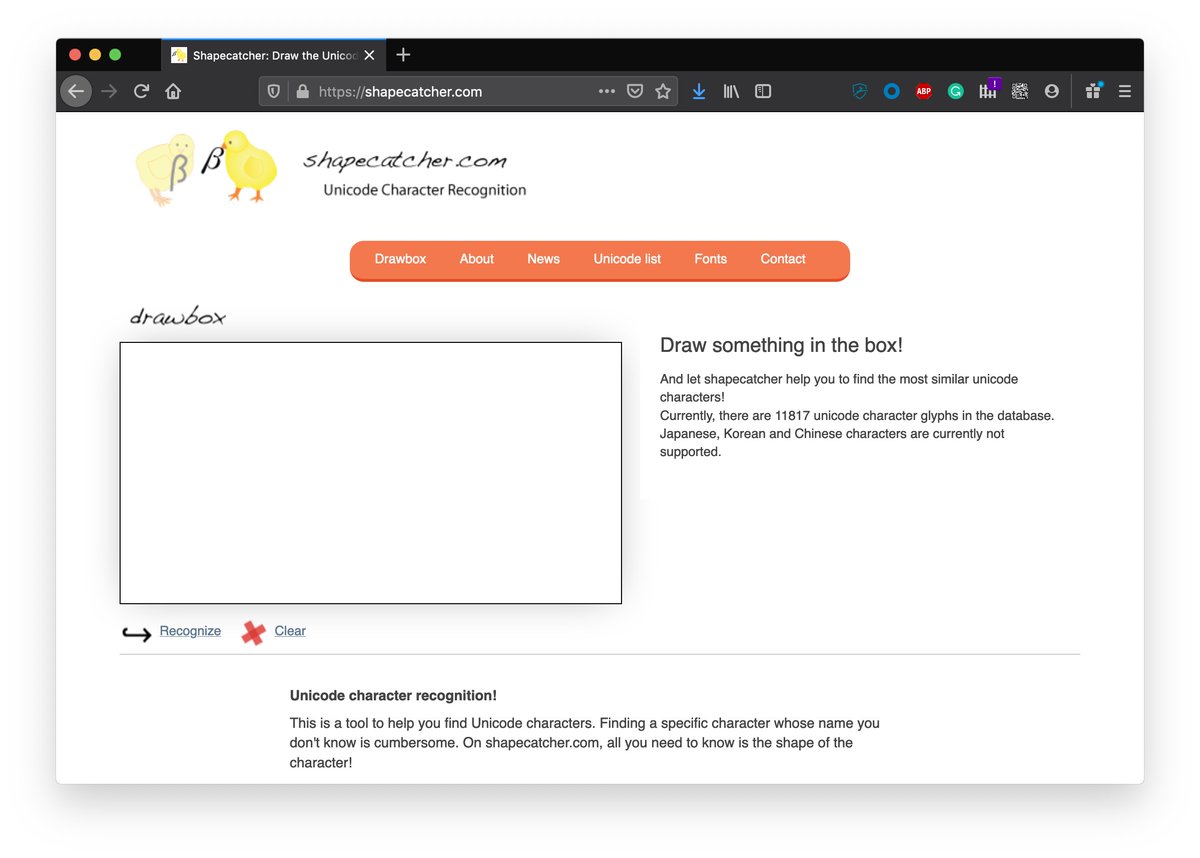Click the chick logo image
Viewport: 1200px width, 858px height.
206,167
